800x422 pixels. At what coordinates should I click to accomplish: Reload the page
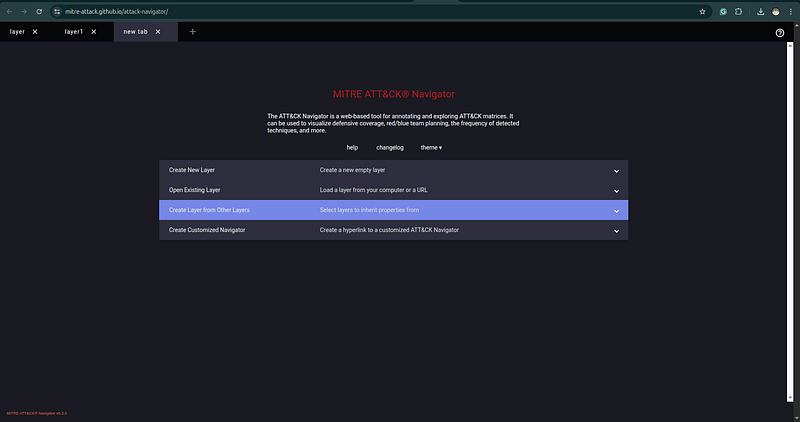click(x=39, y=11)
